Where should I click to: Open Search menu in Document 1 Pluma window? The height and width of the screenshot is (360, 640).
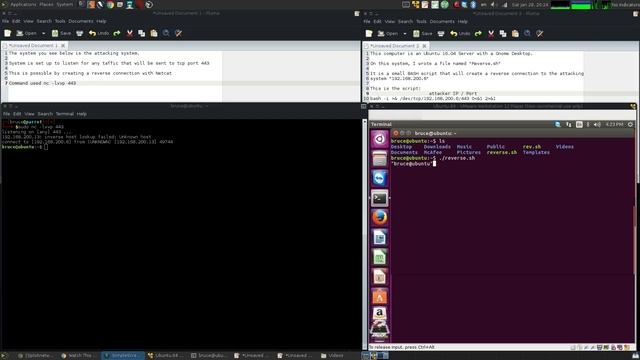(44, 21)
